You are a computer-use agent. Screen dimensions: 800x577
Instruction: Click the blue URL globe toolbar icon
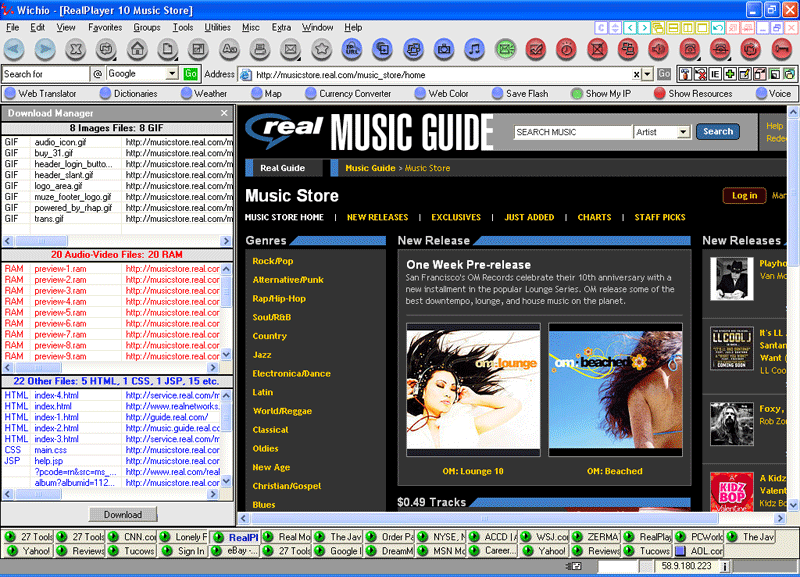(352, 49)
